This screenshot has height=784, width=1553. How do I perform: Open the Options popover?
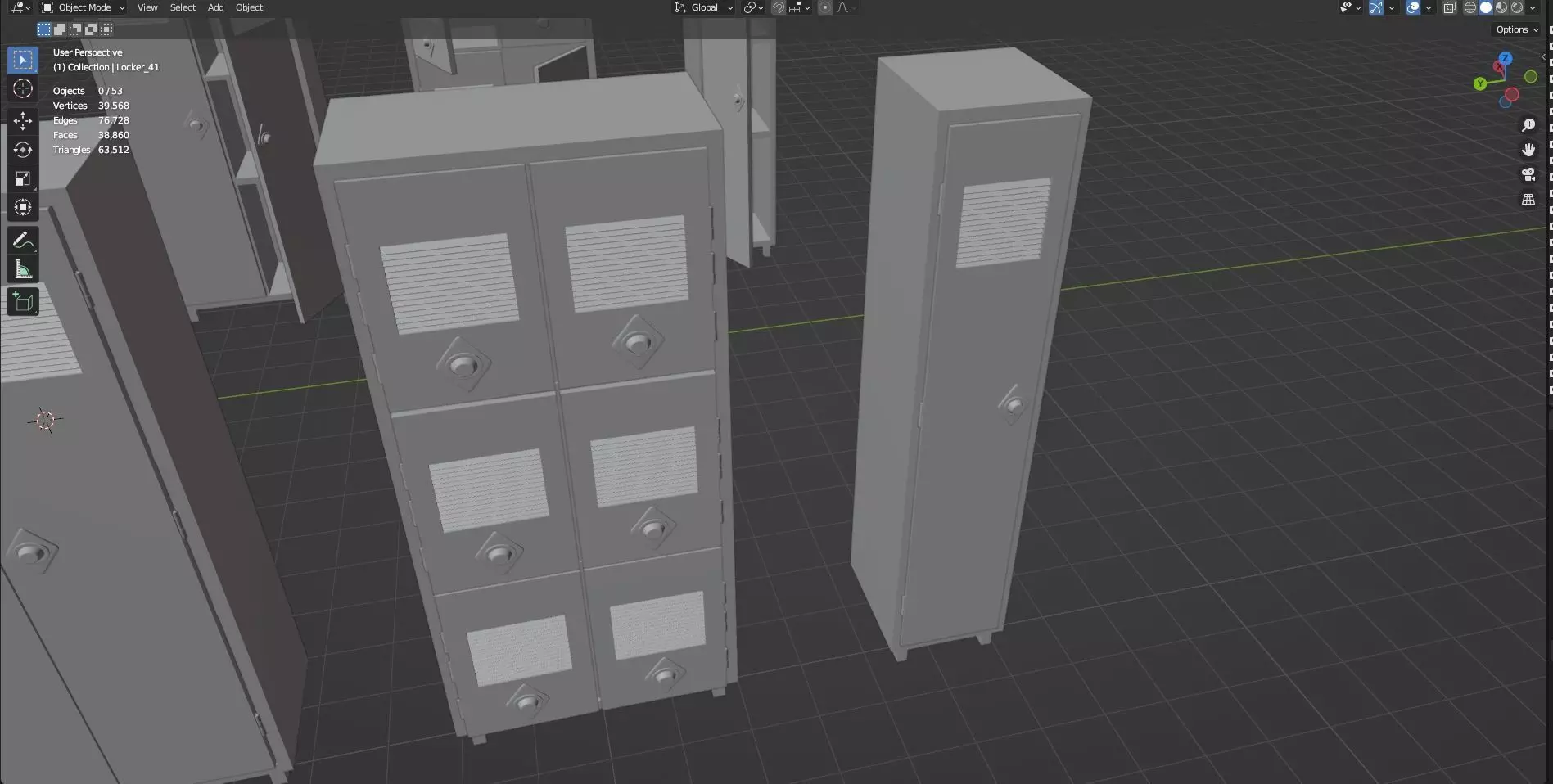pos(1517,29)
